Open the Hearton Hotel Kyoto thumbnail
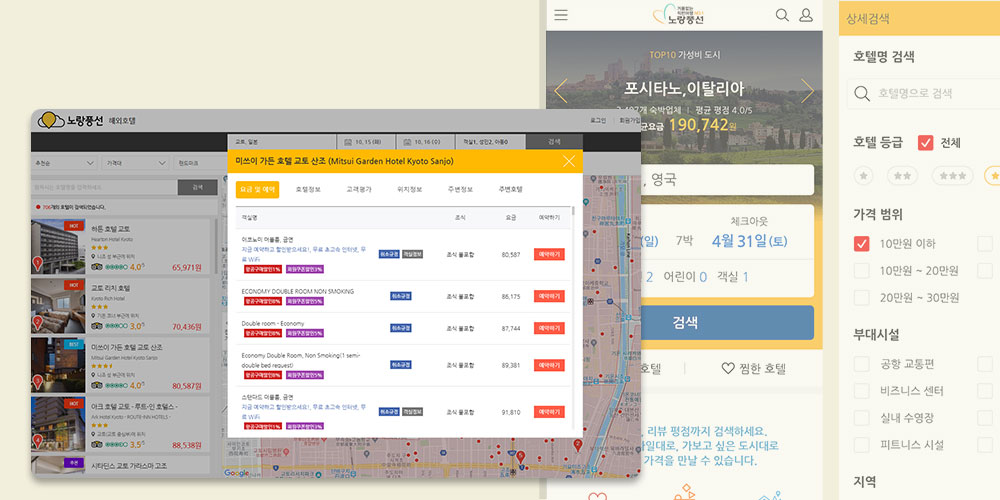The width and height of the screenshot is (1000, 500). coord(58,246)
